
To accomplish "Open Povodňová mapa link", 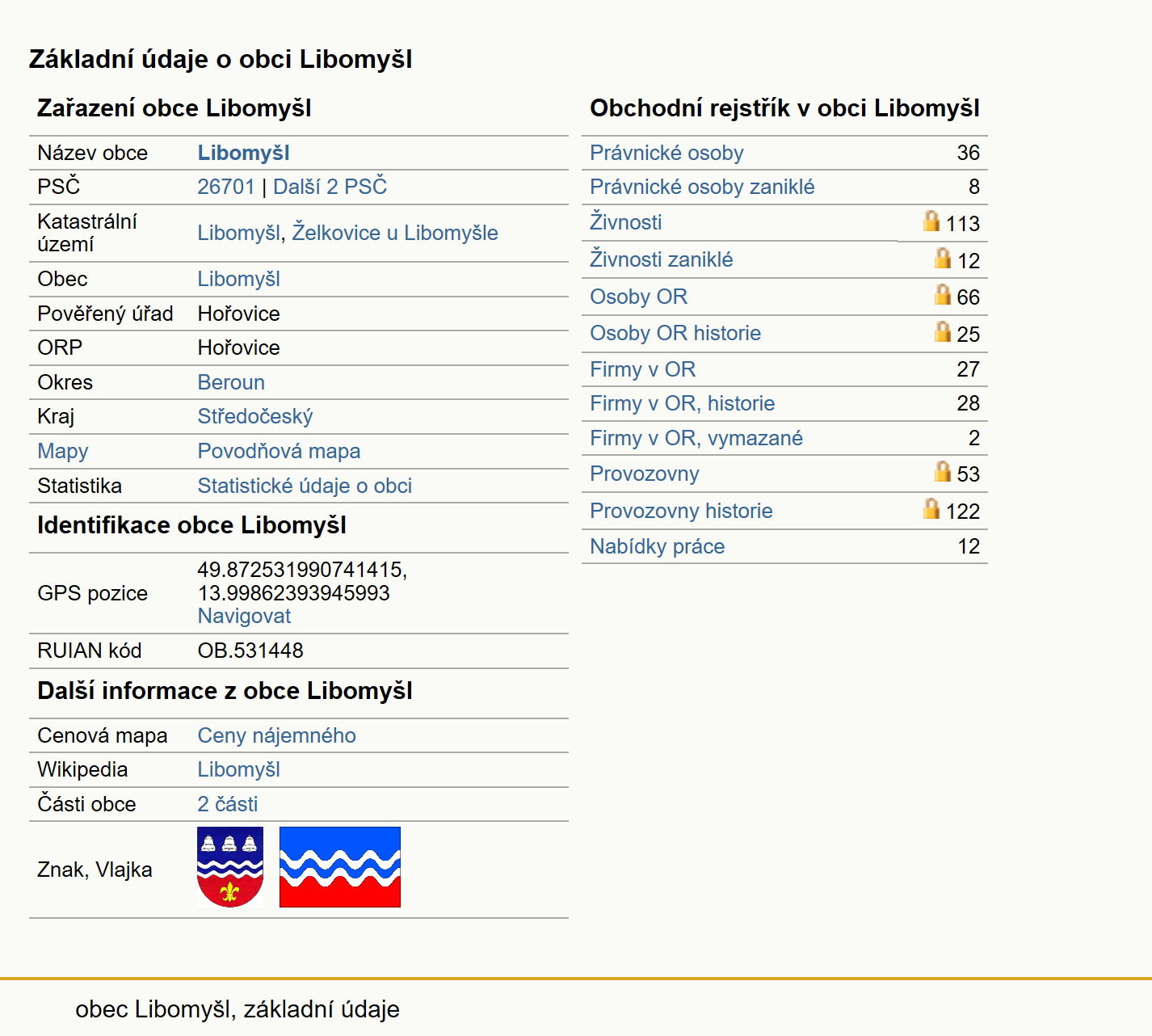I will pyautogui.click(x=279, y=451).
